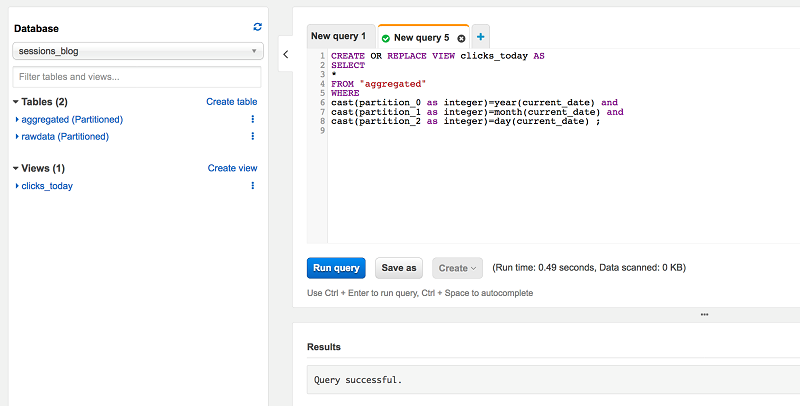Screen dimensions: 800x406
Task: Open options menu for clicks_today view
Action: [253, 186]
